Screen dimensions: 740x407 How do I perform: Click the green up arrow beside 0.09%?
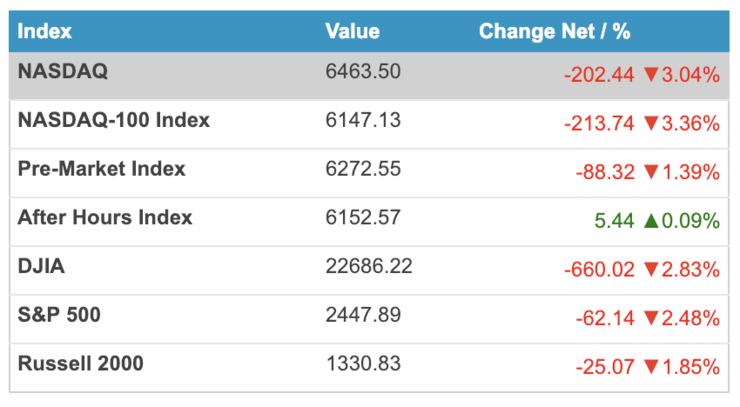coord(651,220)
